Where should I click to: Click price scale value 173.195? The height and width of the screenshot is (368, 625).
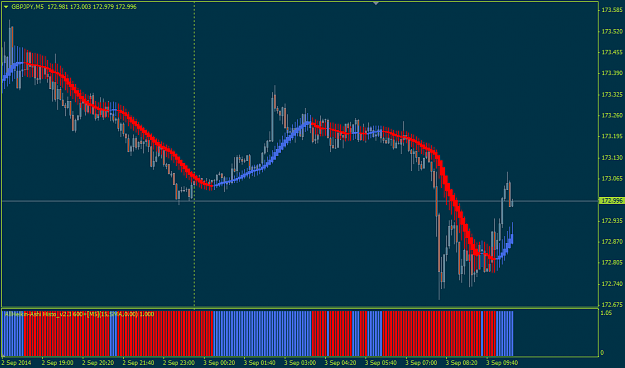pos(612,136)
